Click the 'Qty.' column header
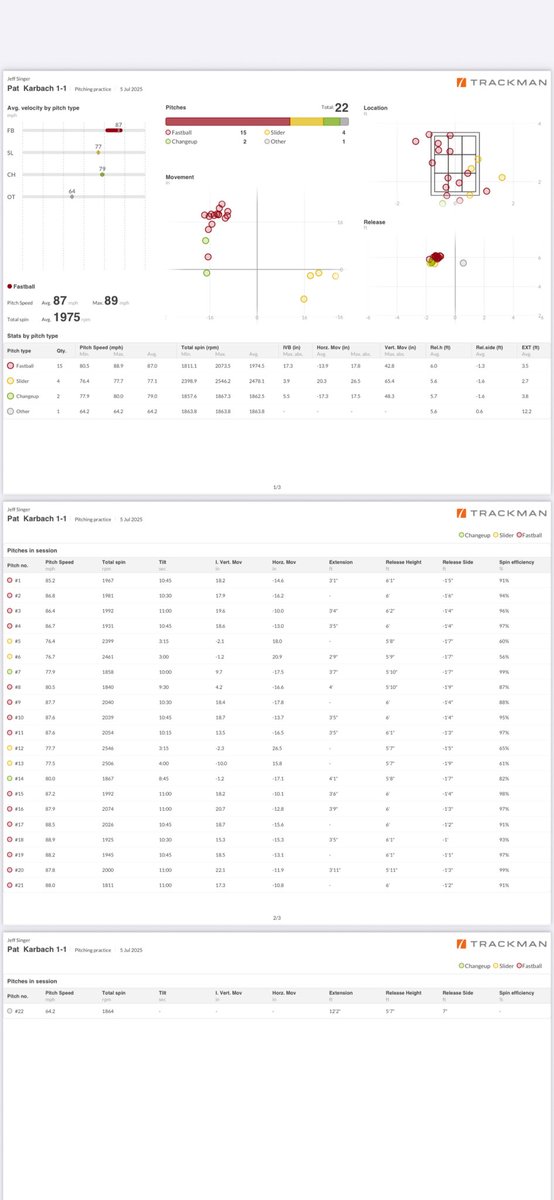 [x=61, y=351]
